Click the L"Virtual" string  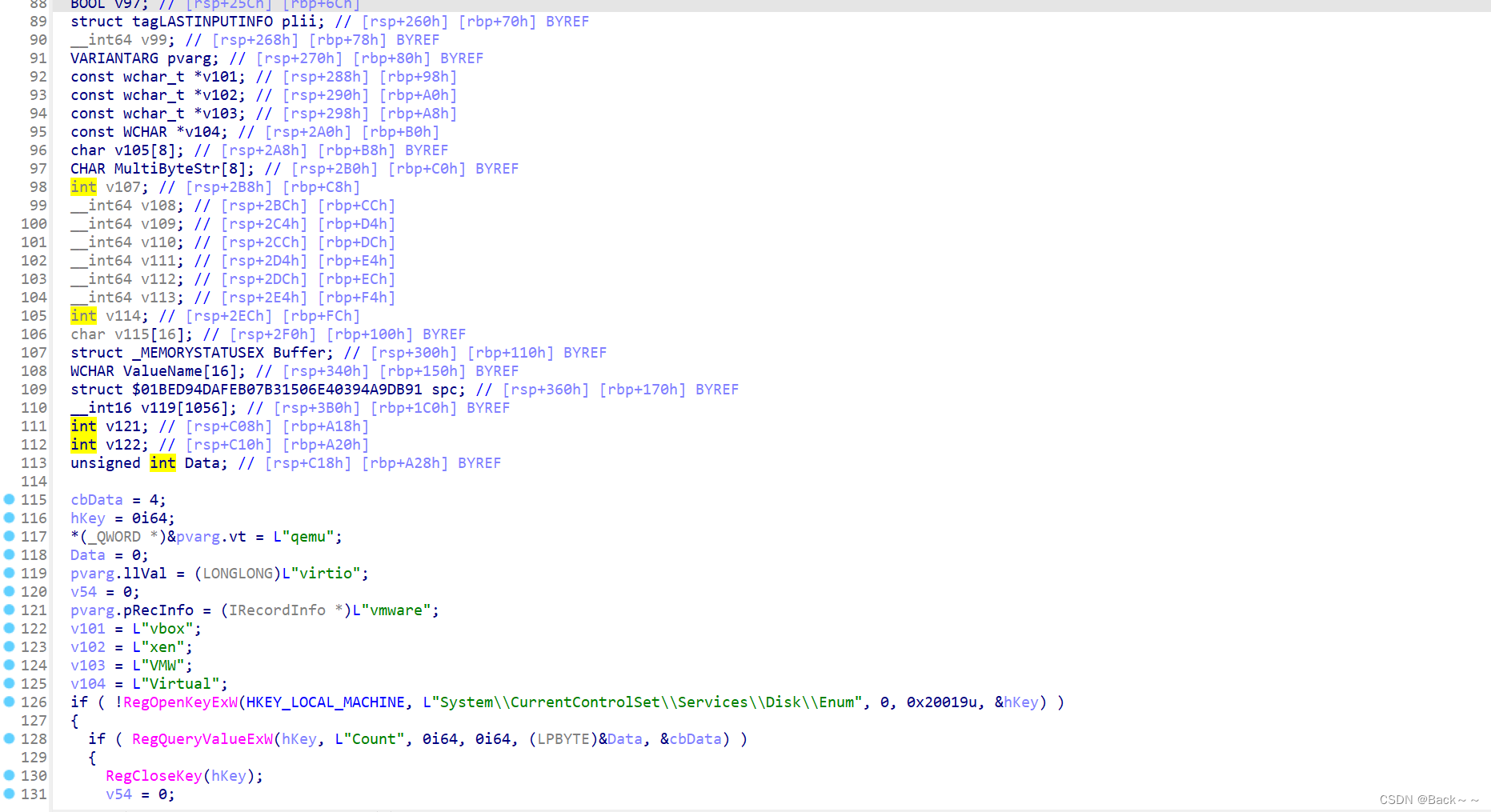(176, 684)
